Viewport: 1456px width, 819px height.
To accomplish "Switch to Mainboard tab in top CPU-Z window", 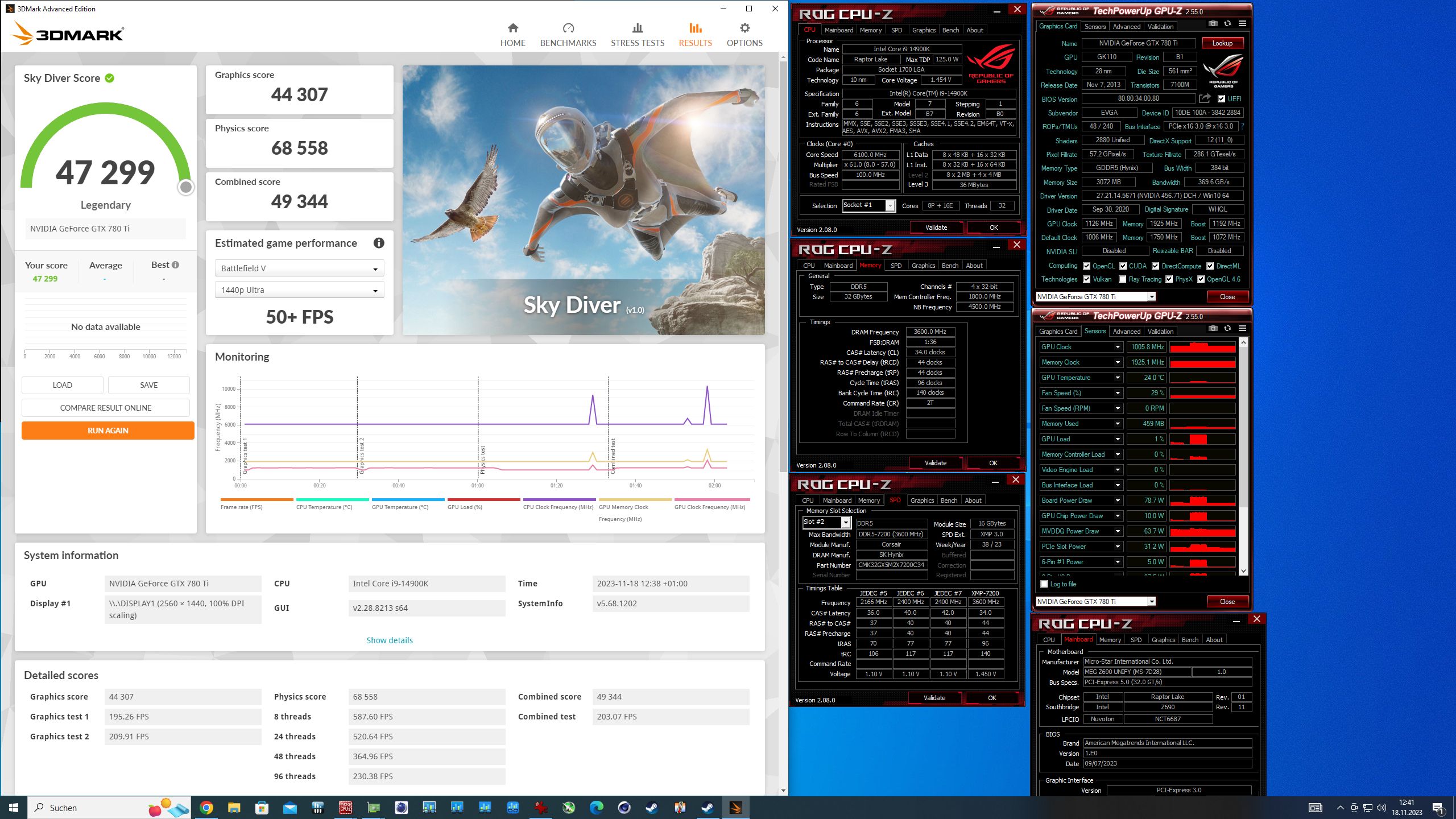I will pos(839,30).
